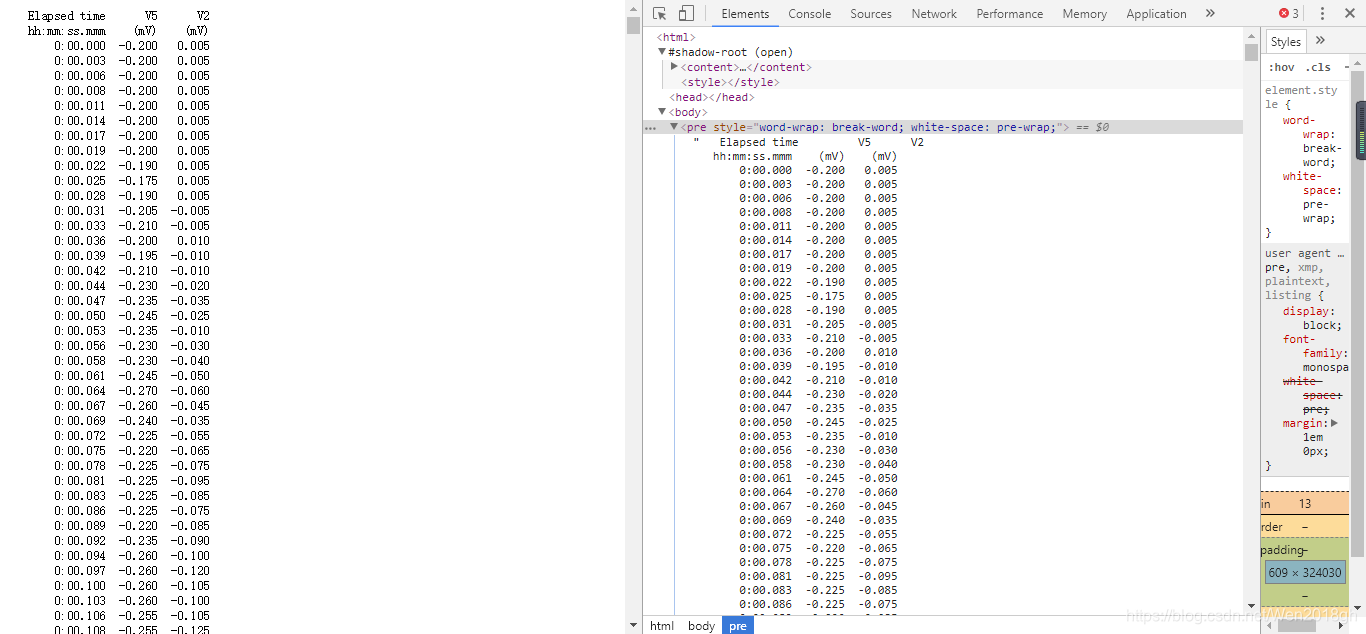Open the Memory tab
The width and height of the screenshot is (1366, 634).
[1084, 14]
